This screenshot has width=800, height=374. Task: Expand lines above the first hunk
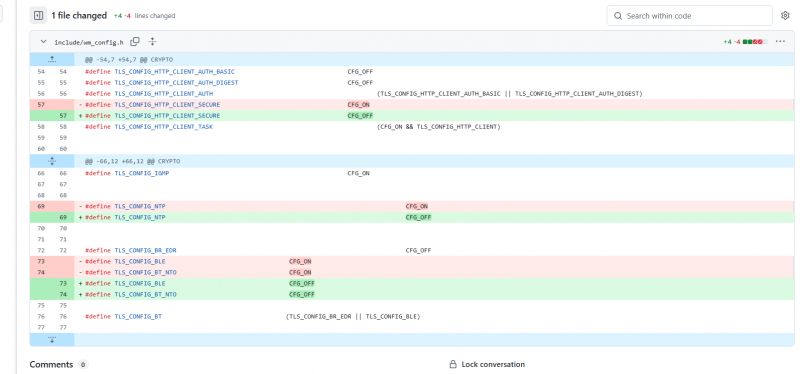point(52,60)
